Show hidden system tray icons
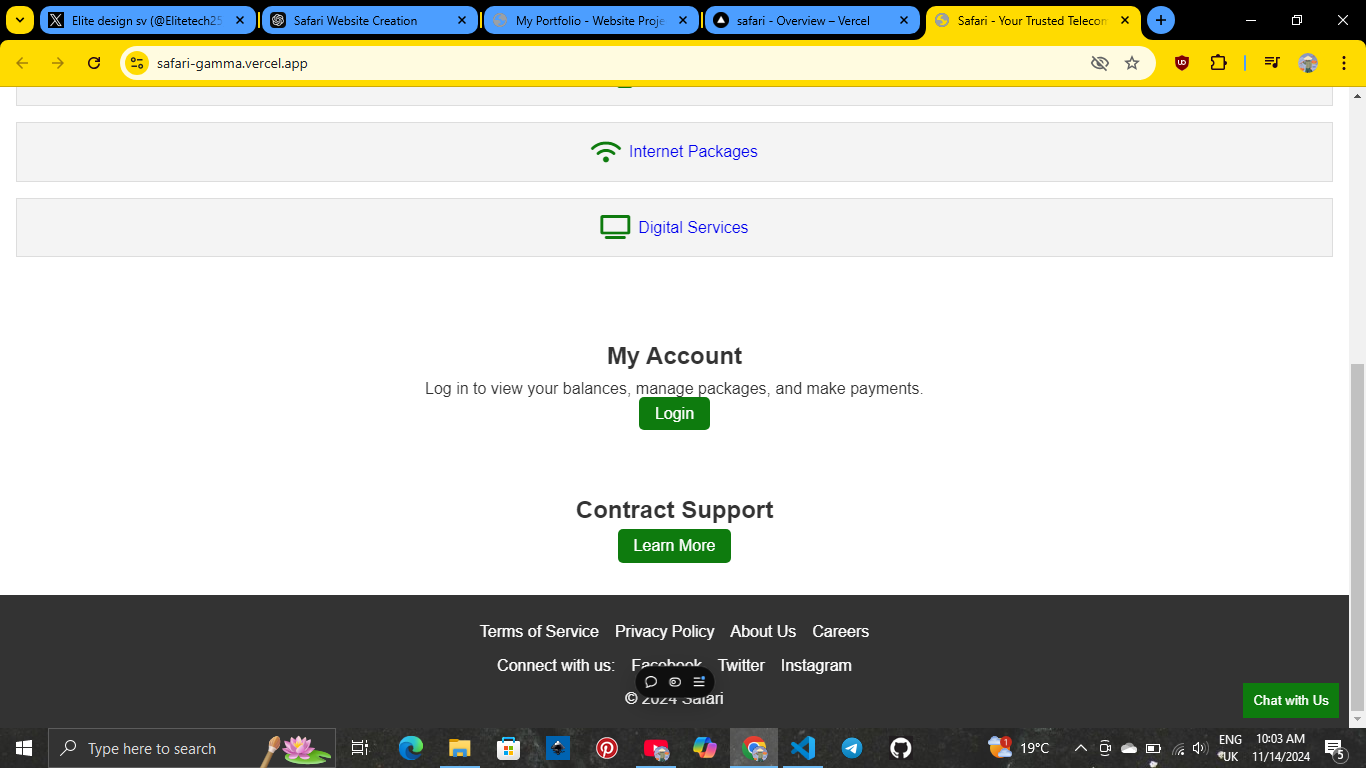The image size is (1366, 768). 1080,748
